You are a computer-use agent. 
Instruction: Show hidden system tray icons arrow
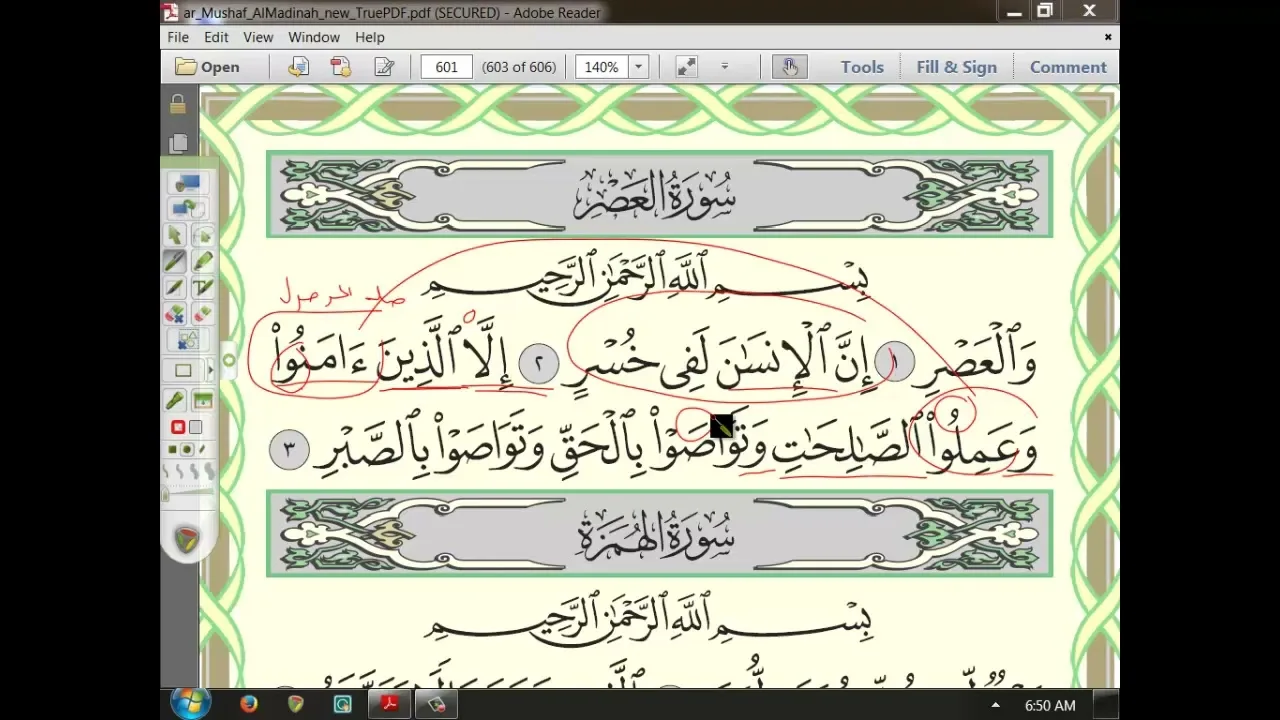(995, 705)
